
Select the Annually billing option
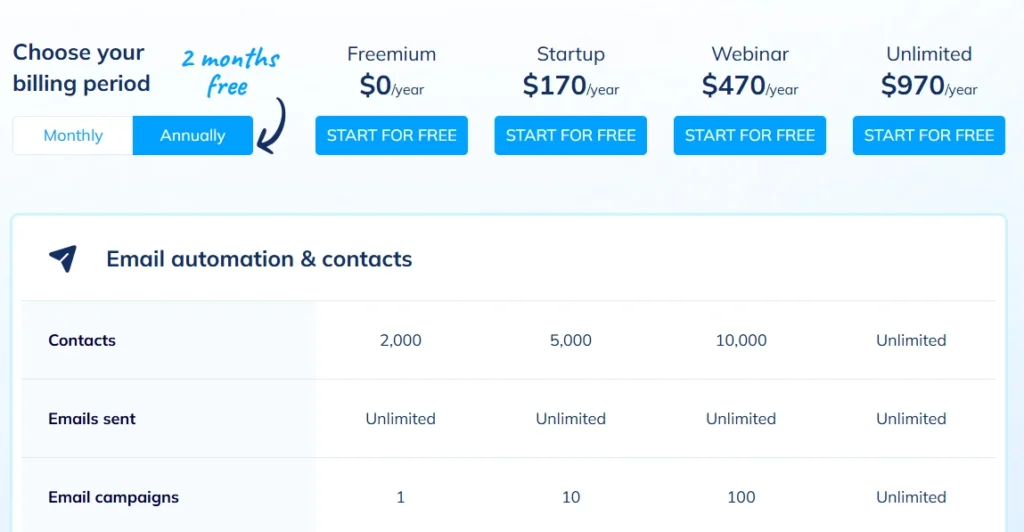[x=193, y=136]
